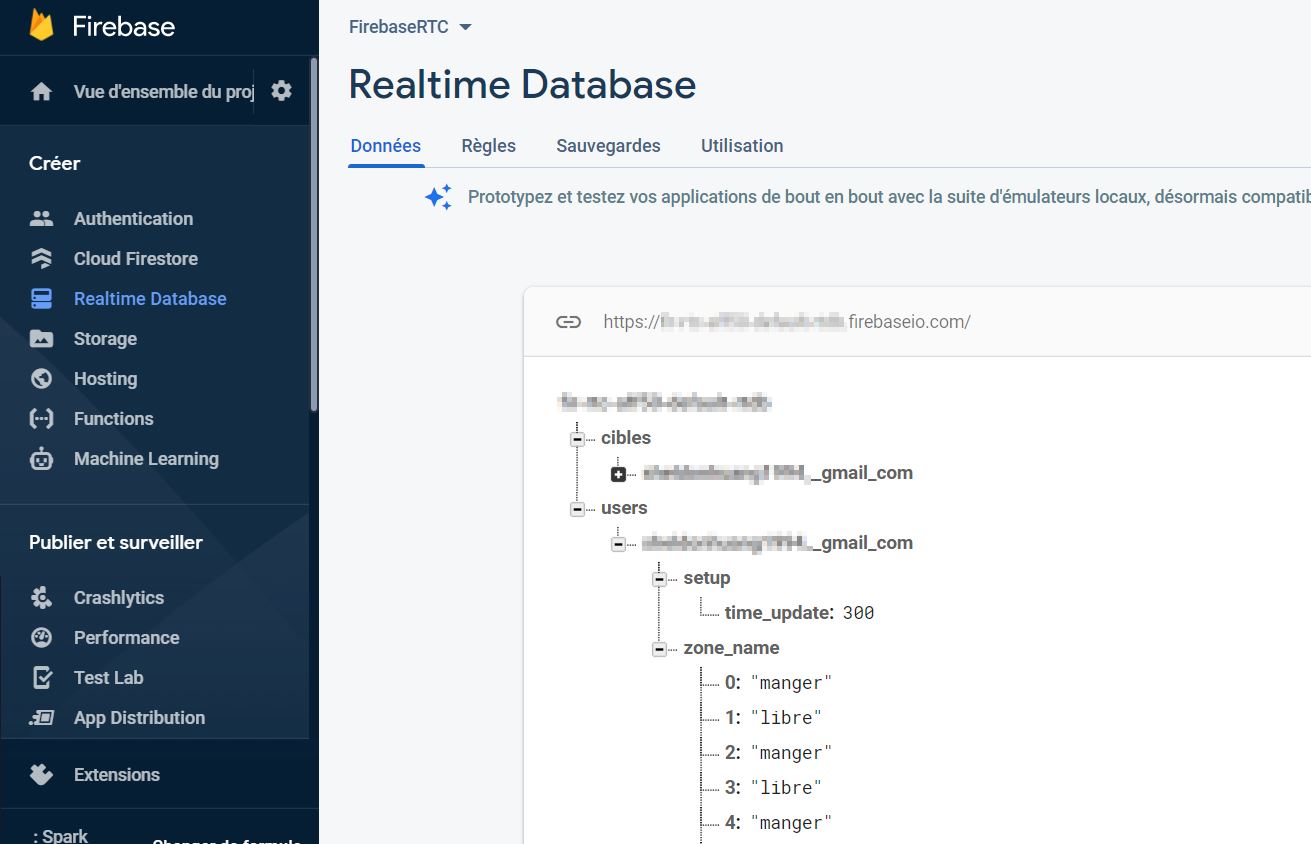
Task: Click the Test Lab checklist icon
Action: tap(41, 677)
